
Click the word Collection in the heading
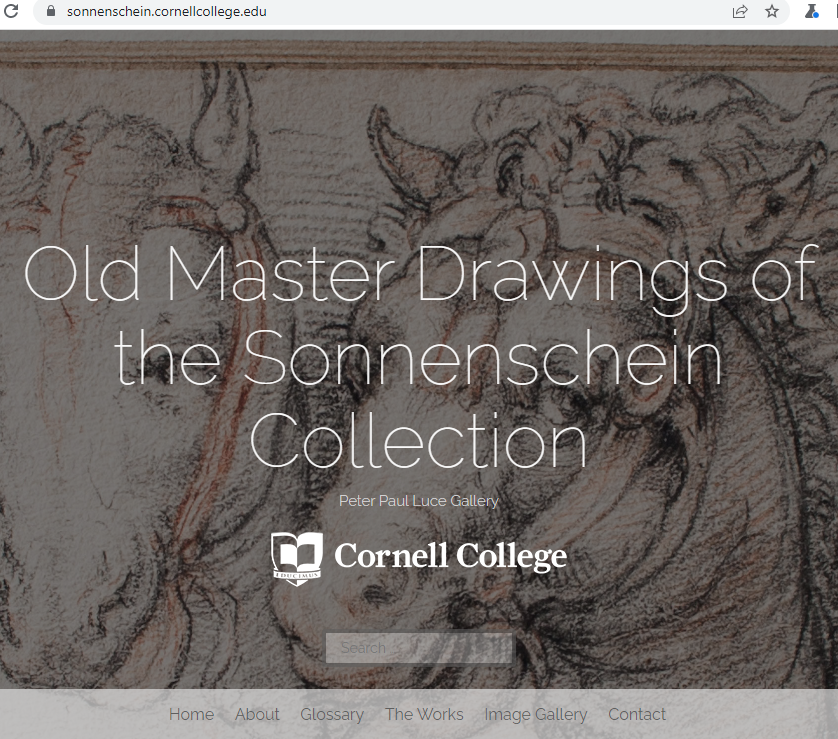418,441
